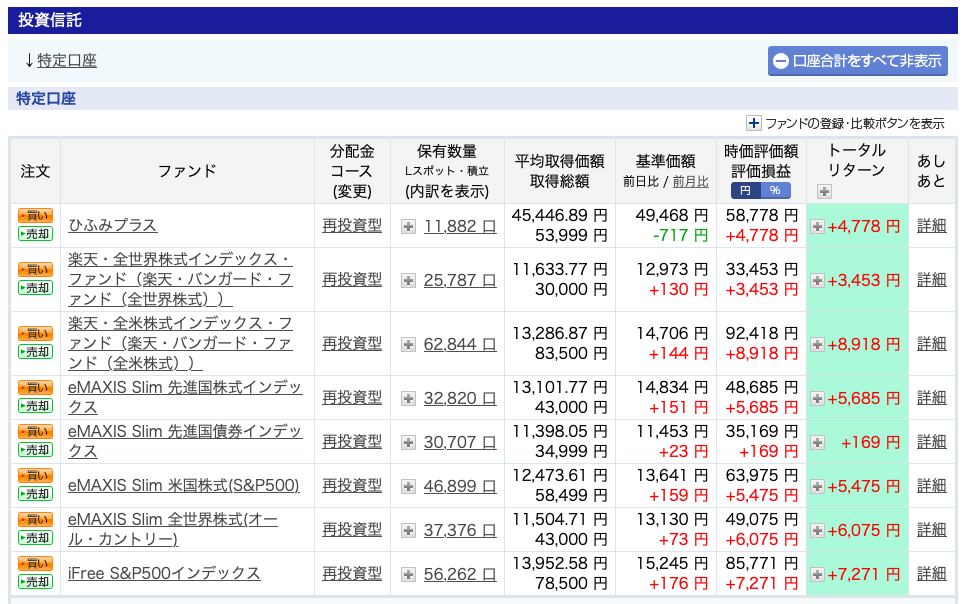Jump to 特定口座 anchor link

pos(67,60)
